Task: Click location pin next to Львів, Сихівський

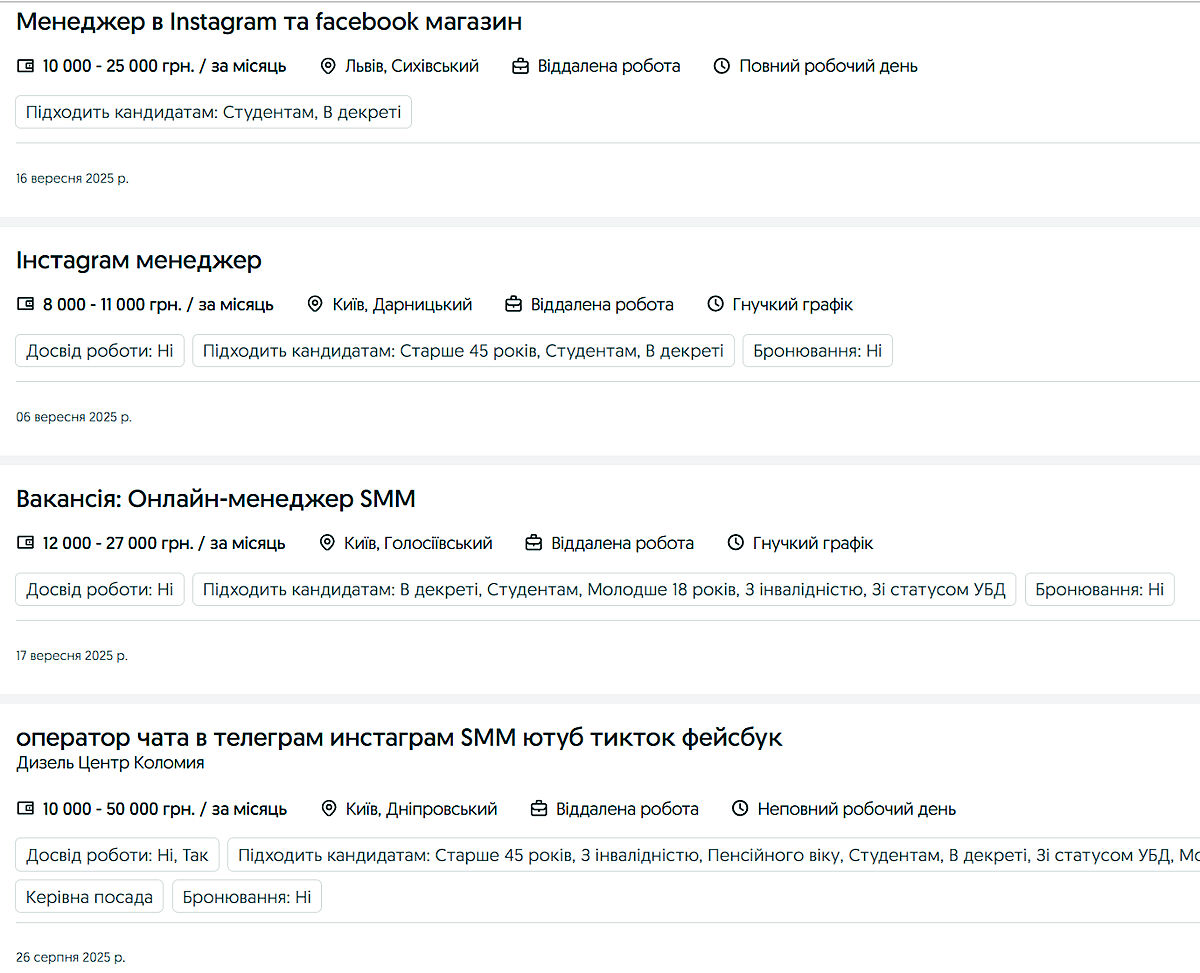Action: point(328,66)
